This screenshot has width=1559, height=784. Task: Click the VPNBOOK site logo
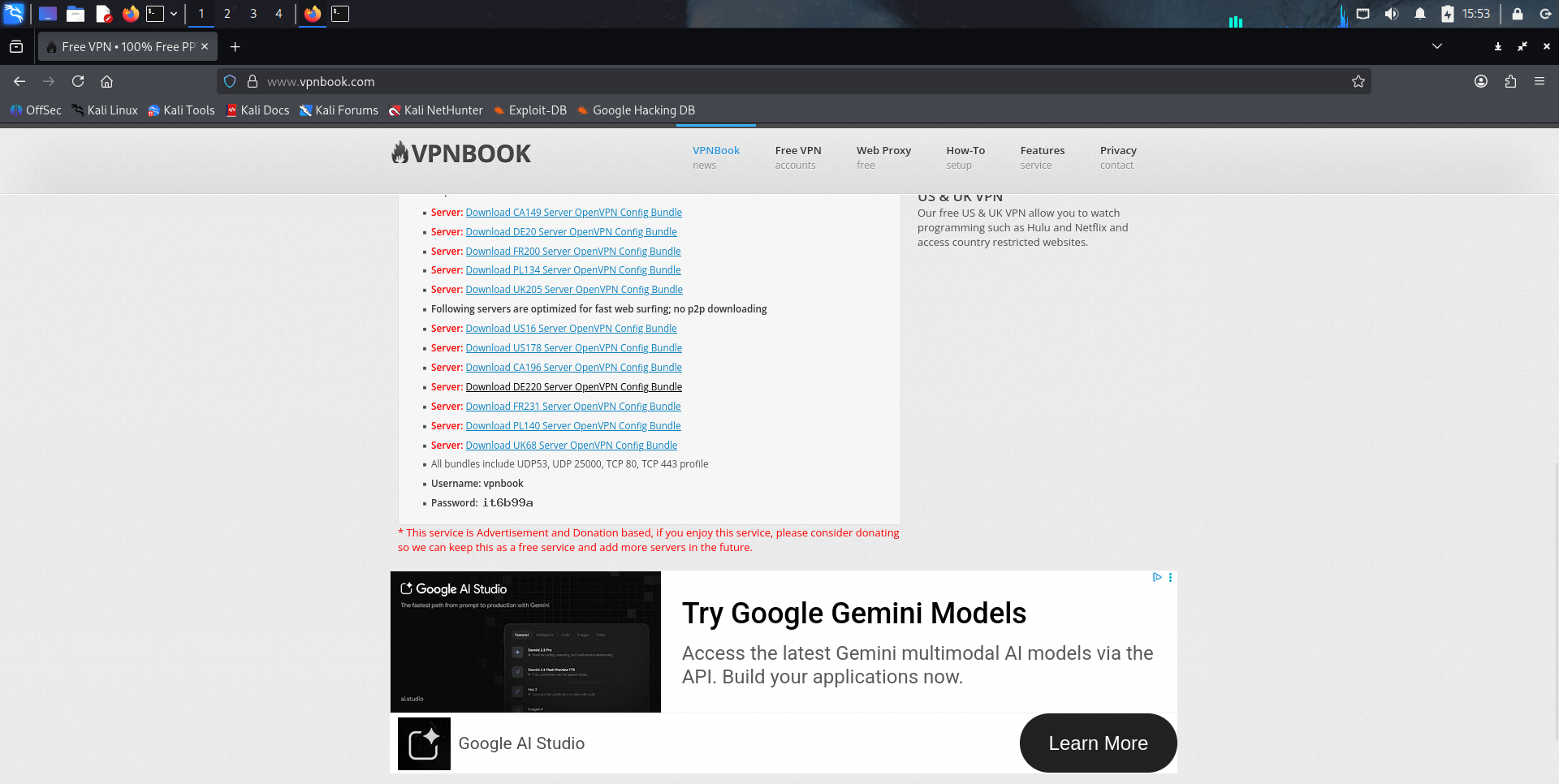click(x=461, y=153)
